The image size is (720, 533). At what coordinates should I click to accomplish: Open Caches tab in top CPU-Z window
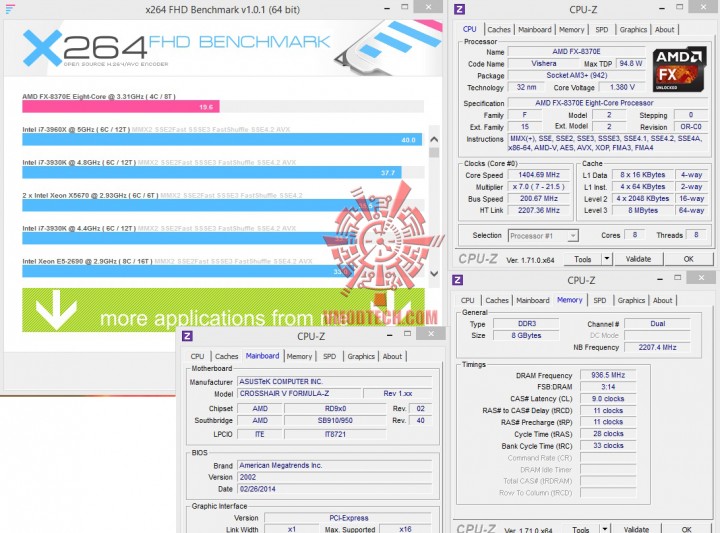point(499,29)
